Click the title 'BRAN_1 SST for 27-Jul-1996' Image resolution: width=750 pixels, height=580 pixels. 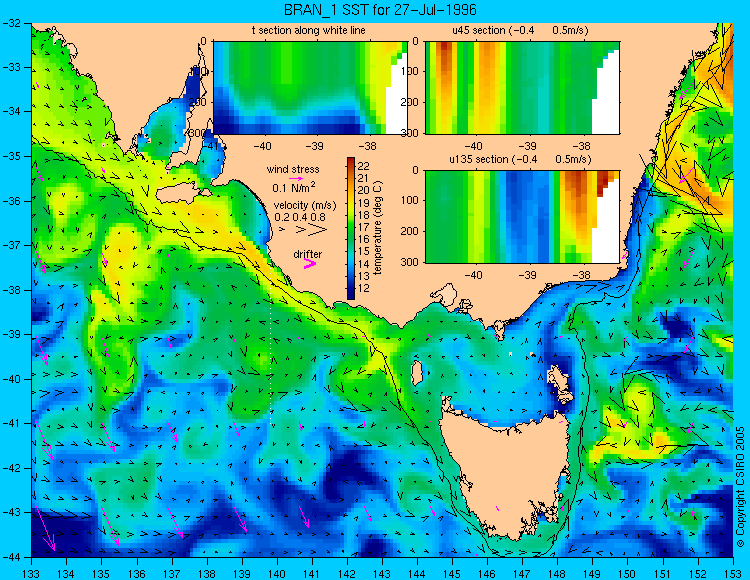380,10
